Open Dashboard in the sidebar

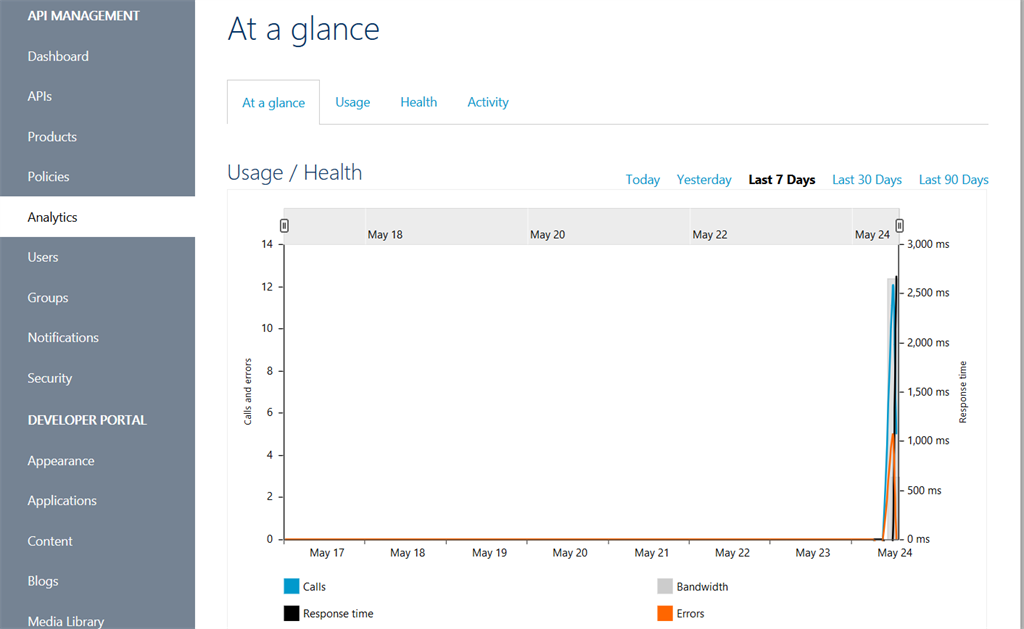58,56
